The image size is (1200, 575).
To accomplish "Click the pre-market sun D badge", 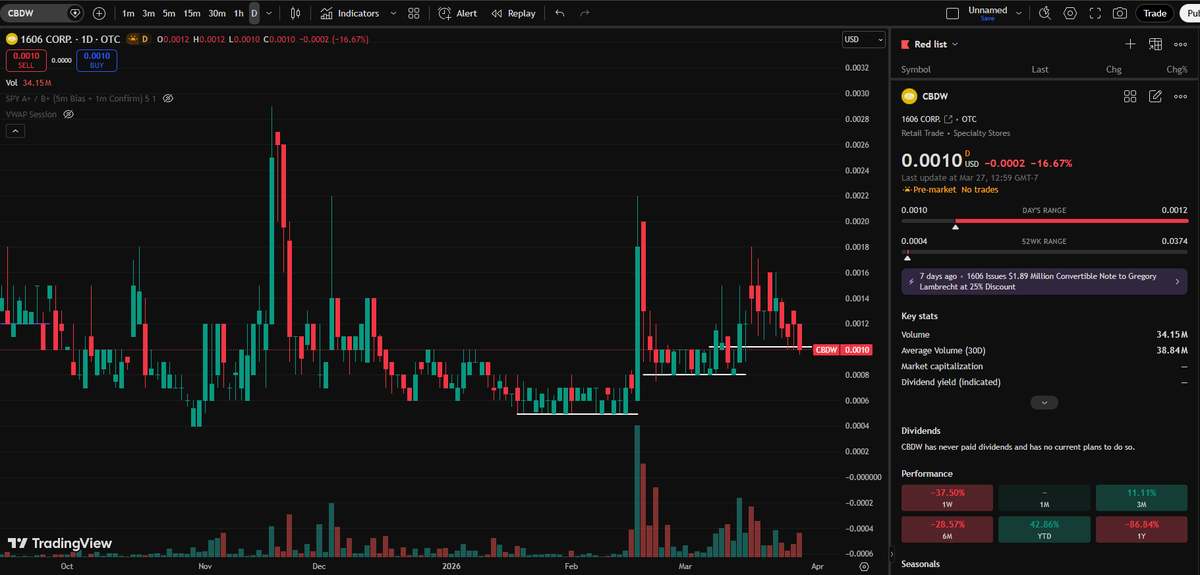I will tap(137, 39).
